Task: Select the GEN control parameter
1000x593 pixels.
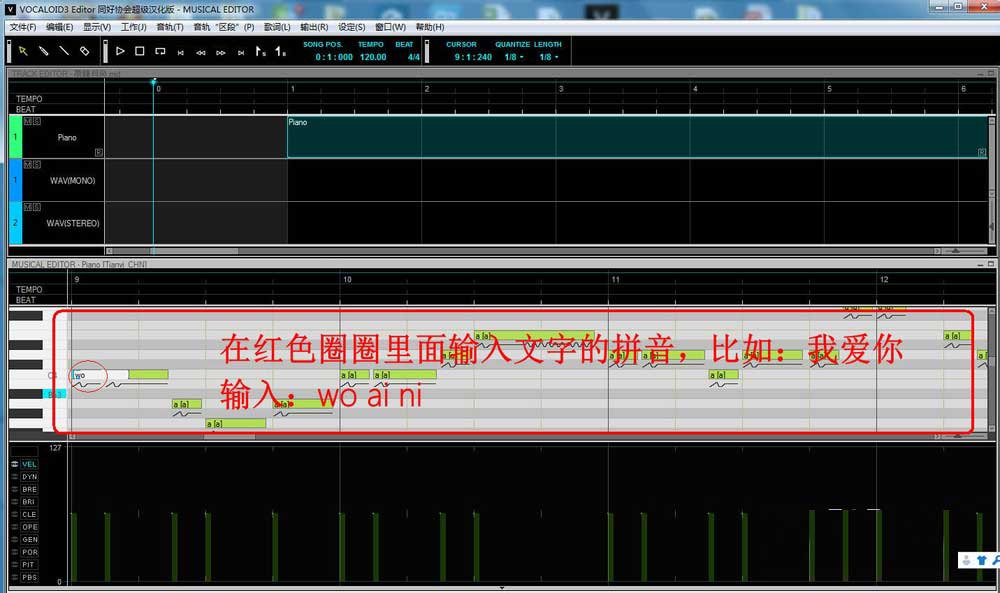Action: click(x=29, y=539)
